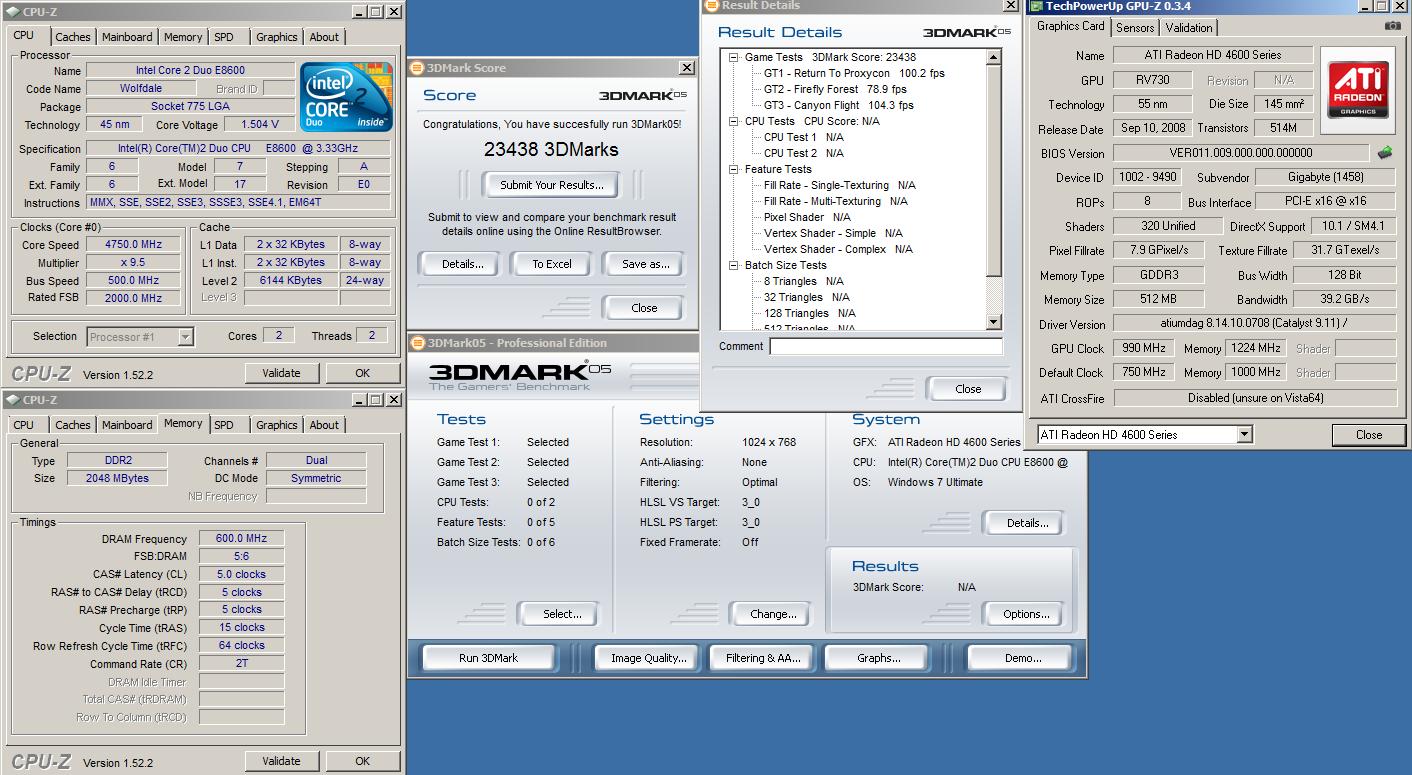Collapse the Game Tests tree node

pyautogui.click(x=734, y=57)
